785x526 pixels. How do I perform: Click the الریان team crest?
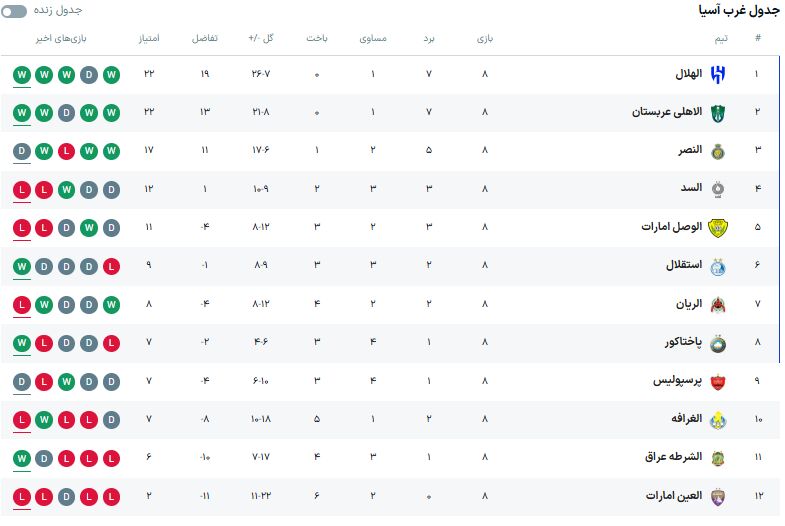[x=718, y=305]
